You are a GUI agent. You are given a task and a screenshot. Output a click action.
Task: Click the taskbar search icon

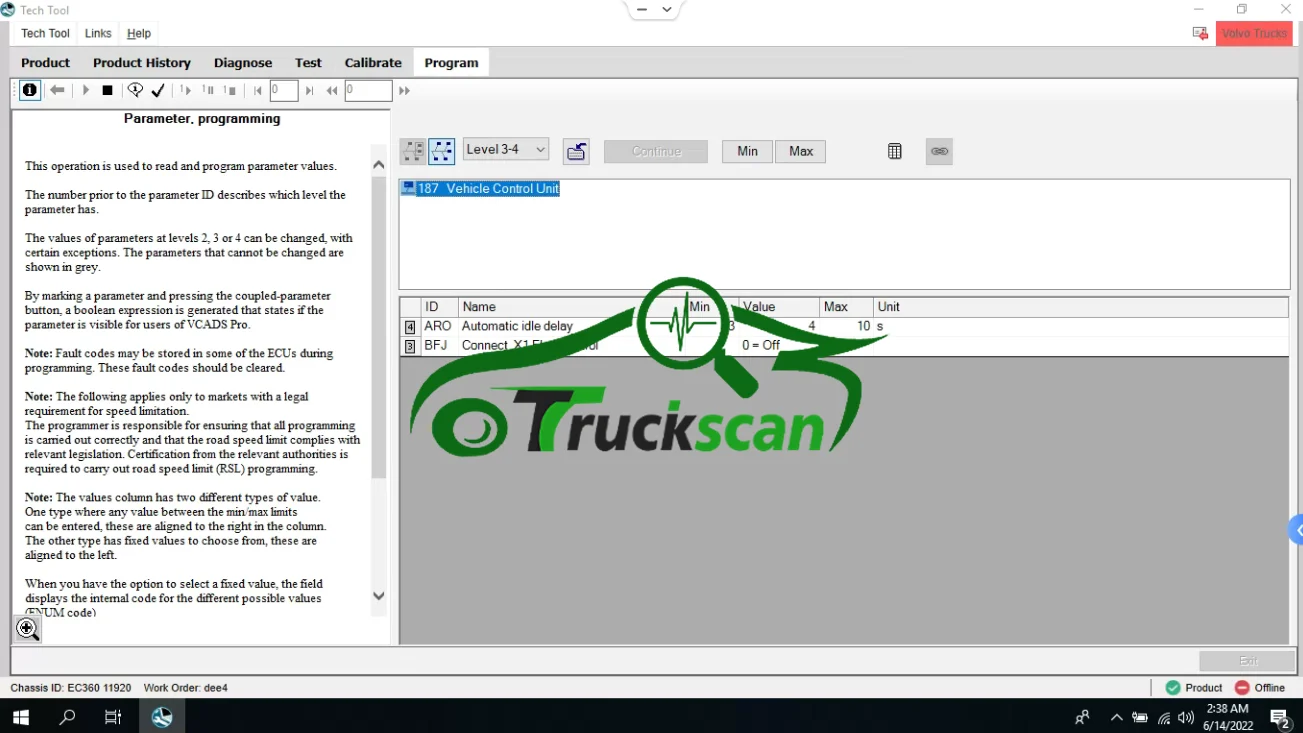click(x=67, y=717)
